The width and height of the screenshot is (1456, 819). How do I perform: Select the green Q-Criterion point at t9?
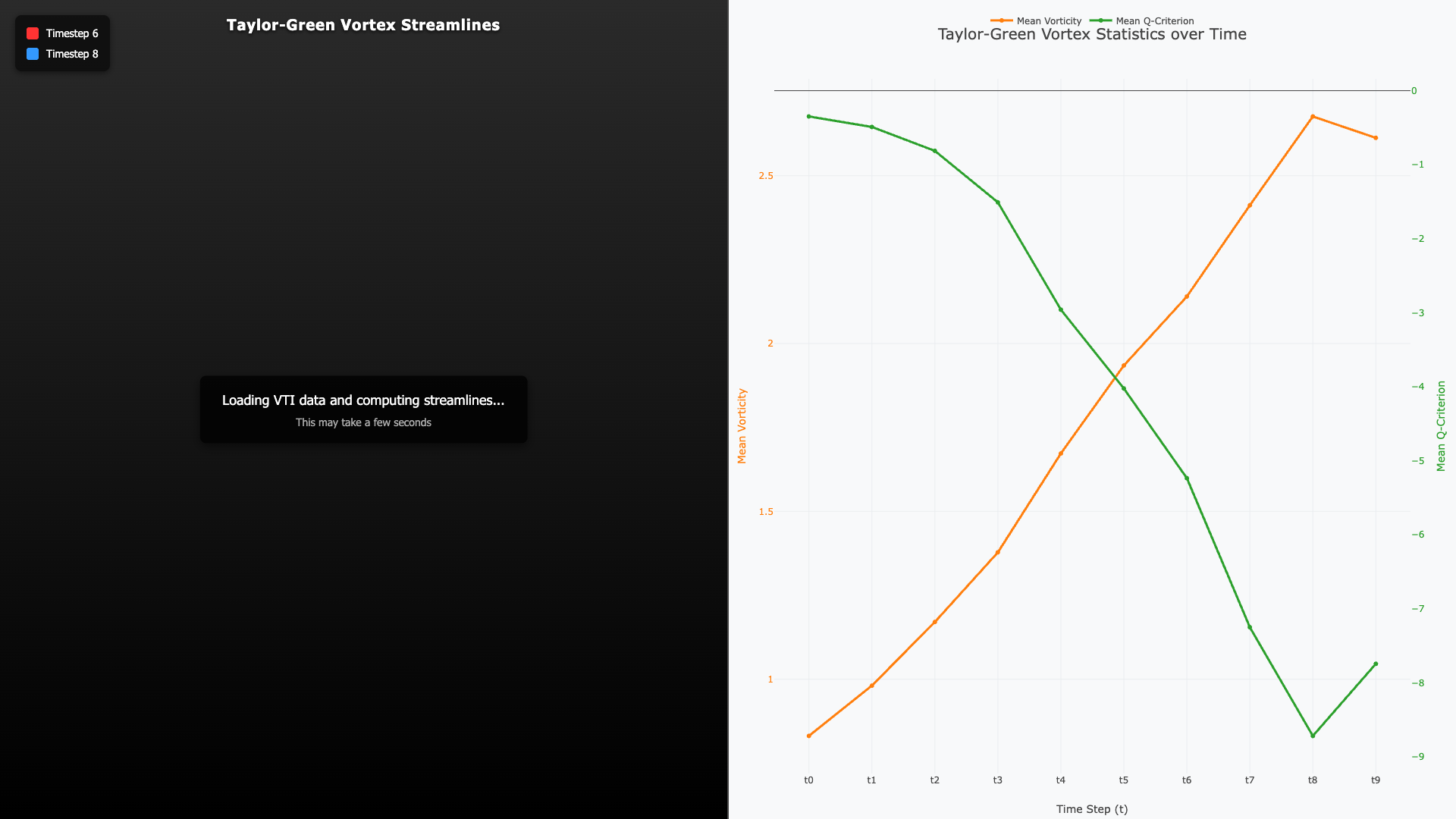(1376, 664)
